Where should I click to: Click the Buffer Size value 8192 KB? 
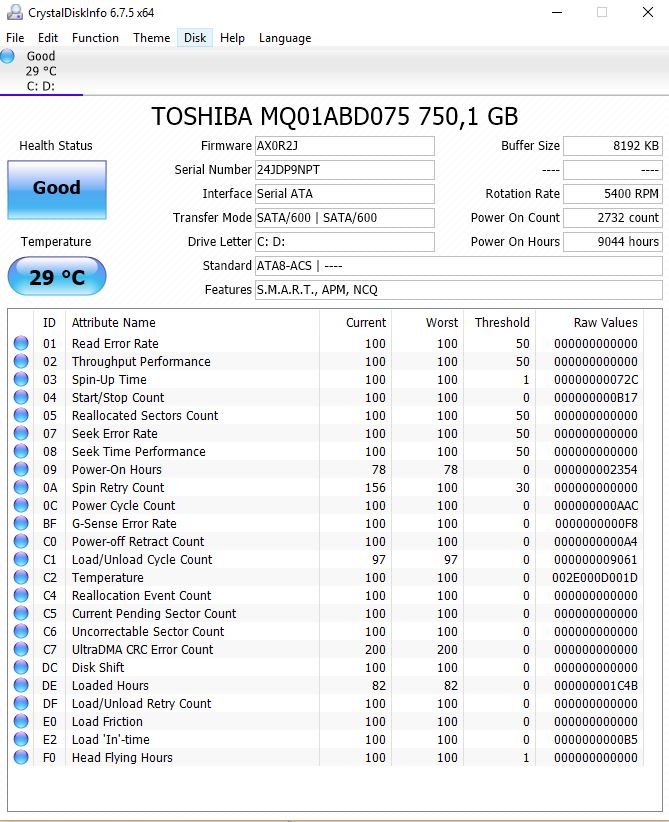[x=612, y=146]
